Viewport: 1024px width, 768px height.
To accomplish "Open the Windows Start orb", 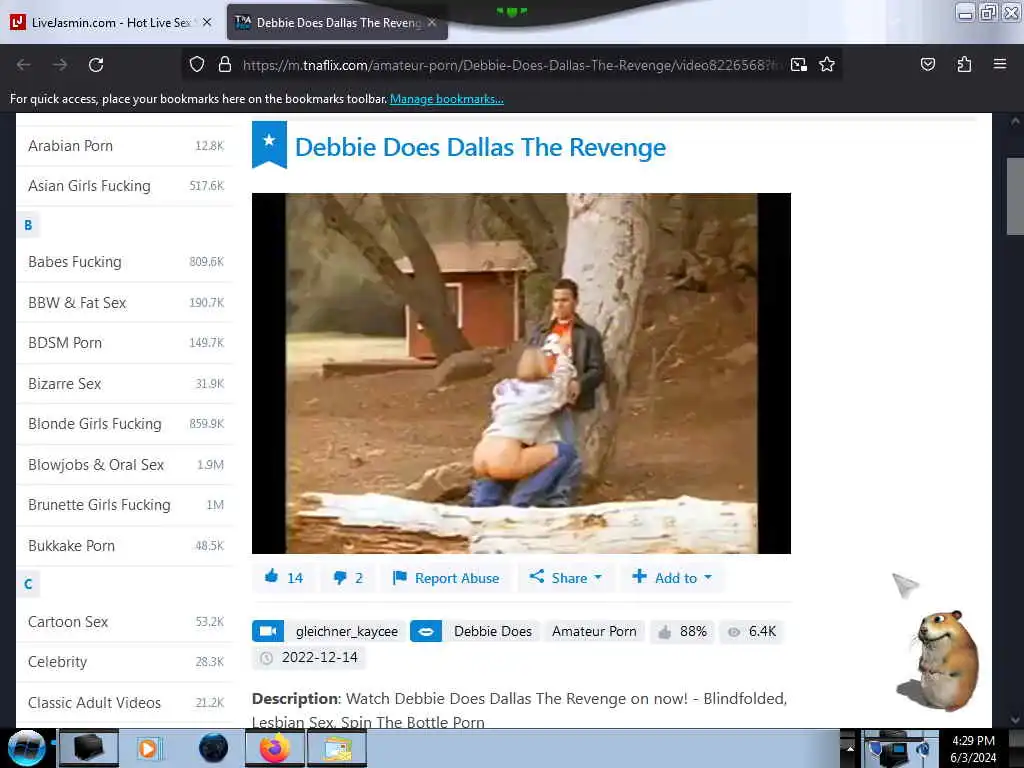I will [x=26, y=748].
